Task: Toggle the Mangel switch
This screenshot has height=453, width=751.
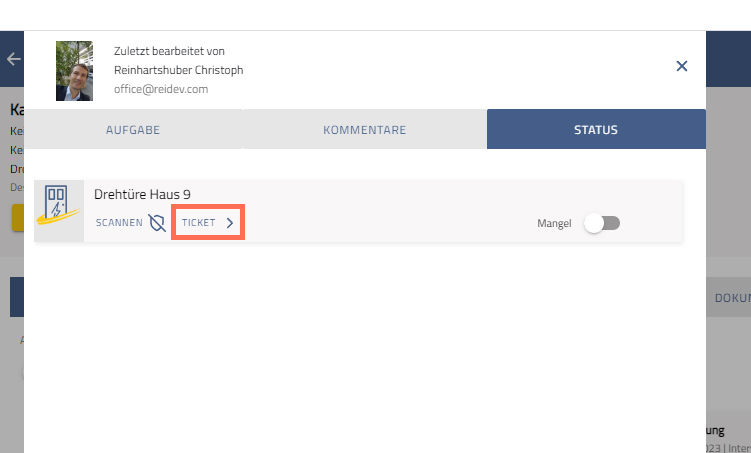Action: click(x=602, y=223)
